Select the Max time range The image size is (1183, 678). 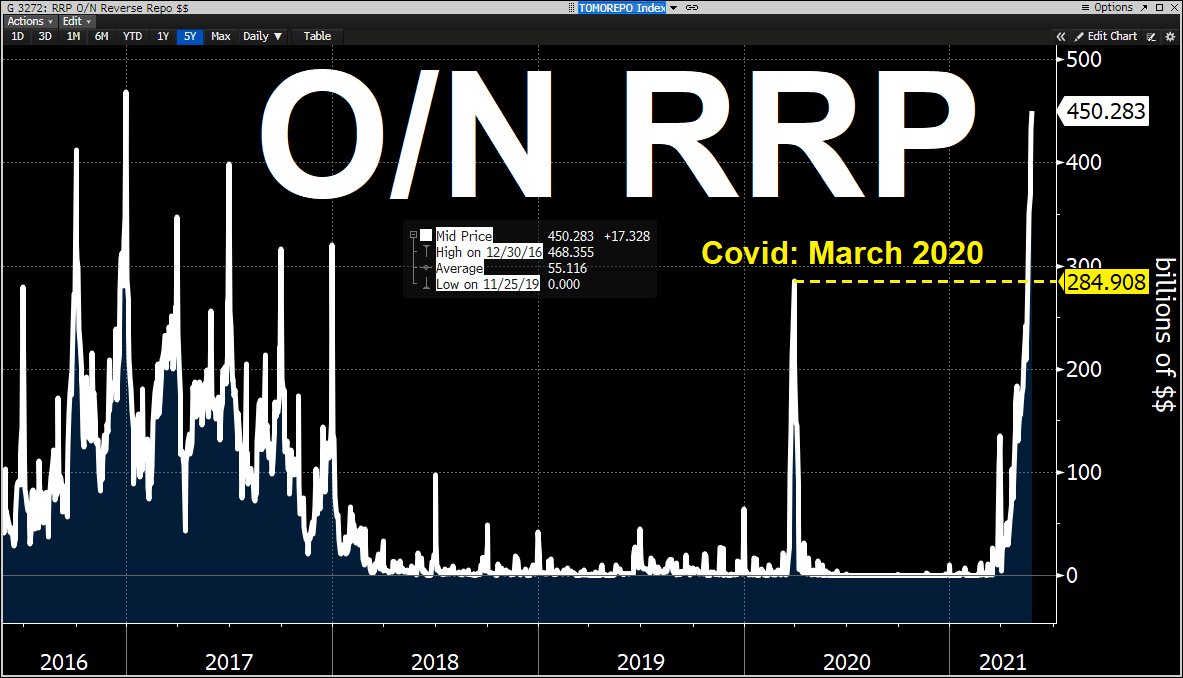pos(220,36)
